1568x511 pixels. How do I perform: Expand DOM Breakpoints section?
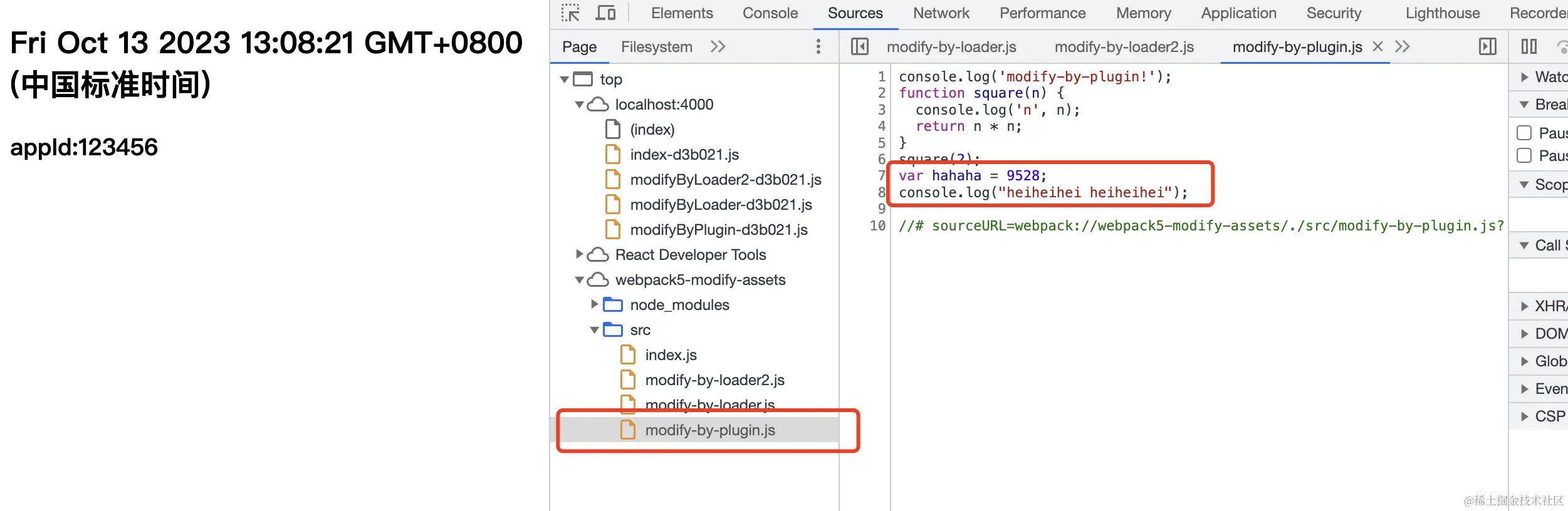point(1525,334)
